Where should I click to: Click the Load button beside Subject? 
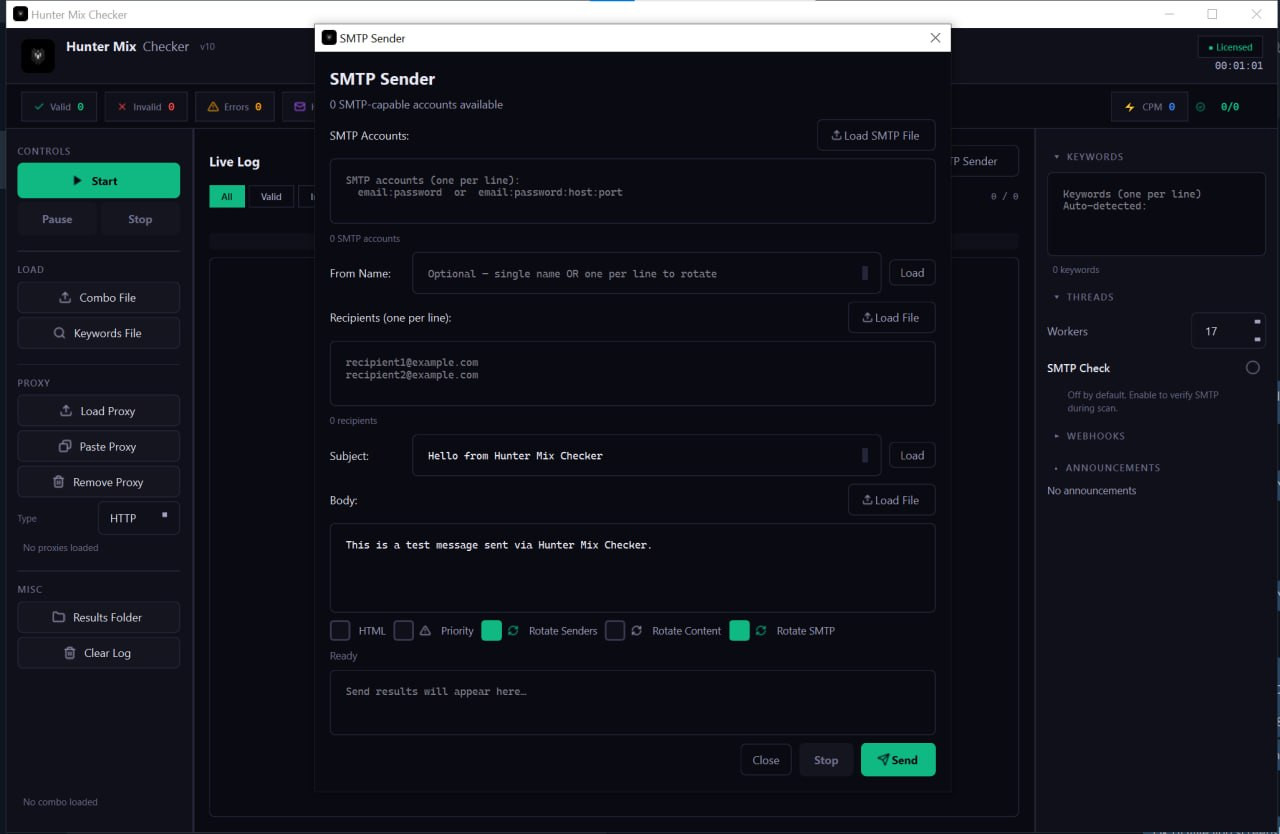912,455
